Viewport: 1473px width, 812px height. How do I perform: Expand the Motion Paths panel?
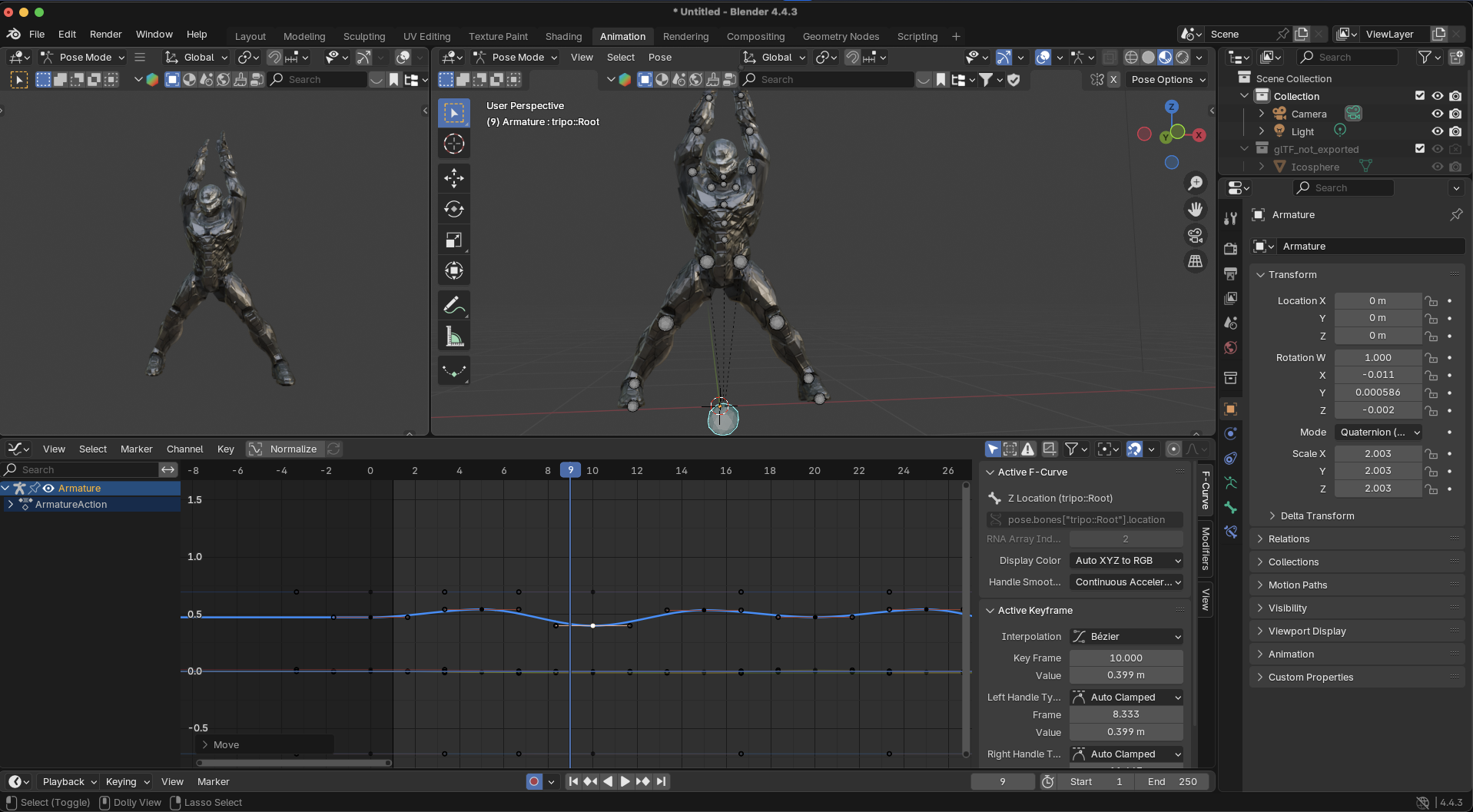1297,585
